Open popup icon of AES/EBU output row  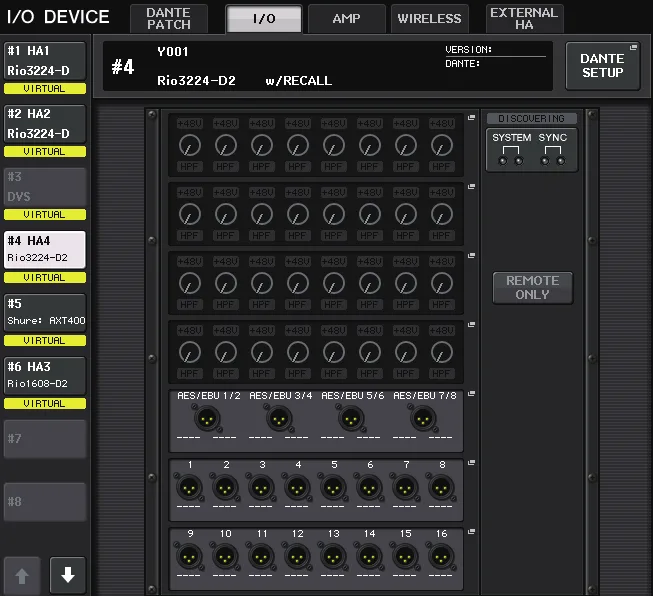[x=471, y=394]
